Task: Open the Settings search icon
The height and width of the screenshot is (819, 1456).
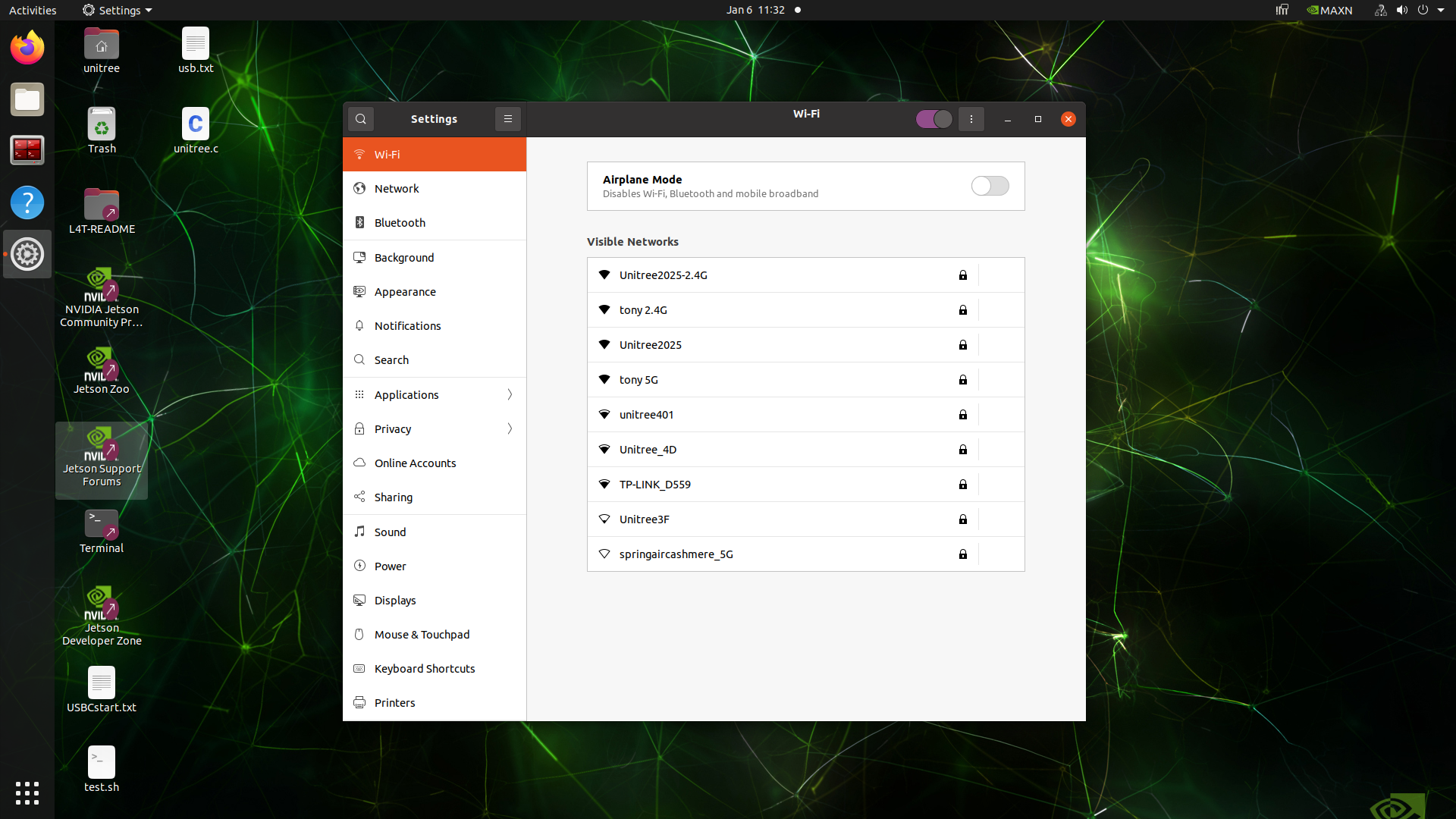Action: click(361, 119)
